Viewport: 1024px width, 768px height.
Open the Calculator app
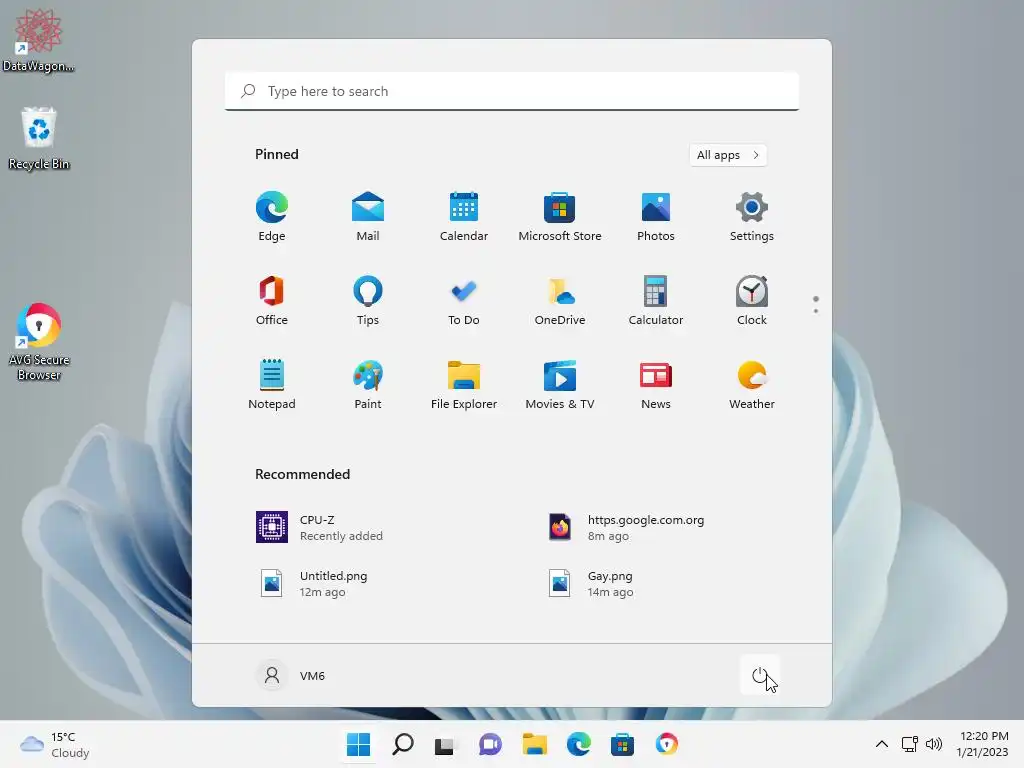click(656, 300)
